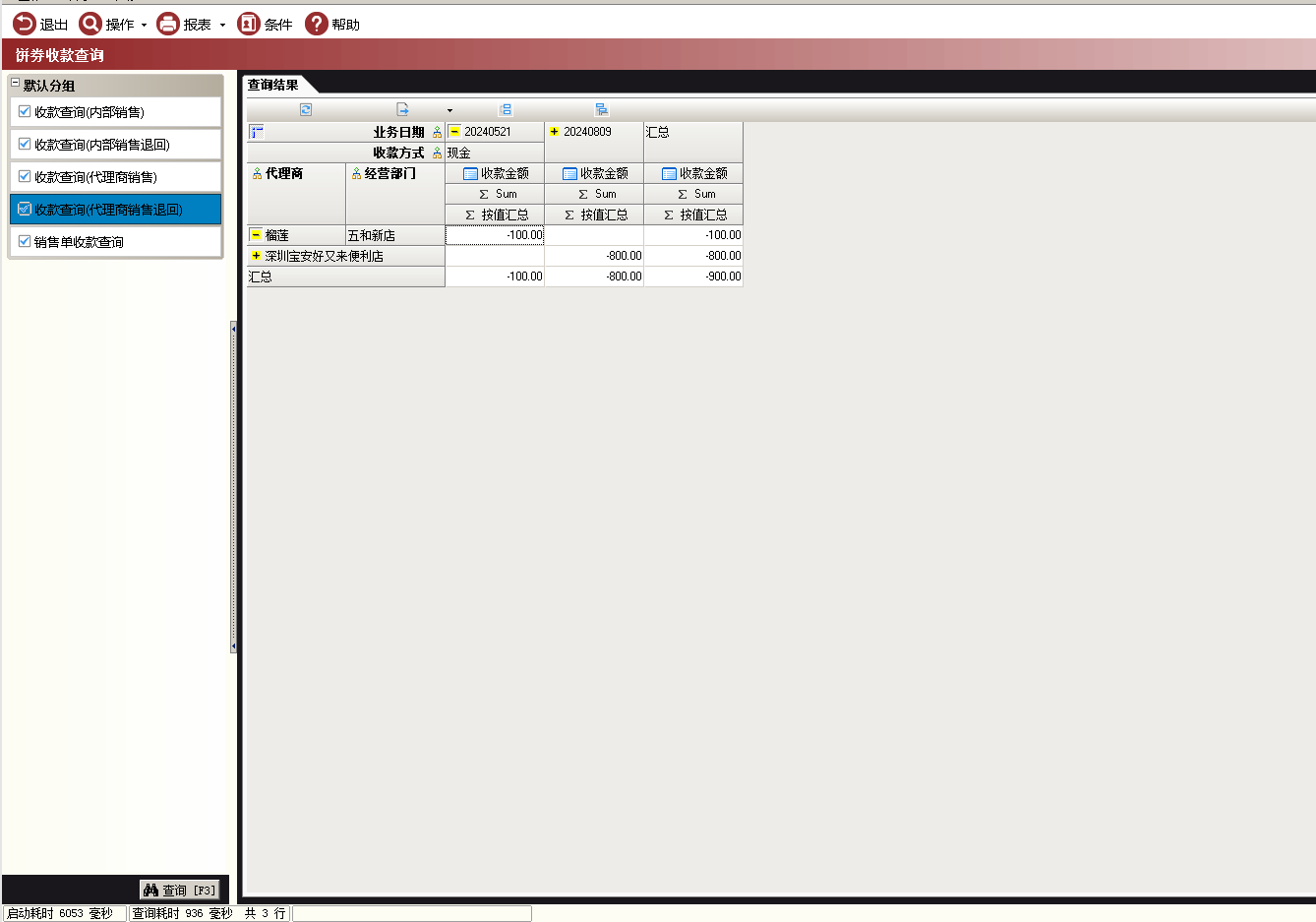Select the 汇总 total row header

pos(346,277)
